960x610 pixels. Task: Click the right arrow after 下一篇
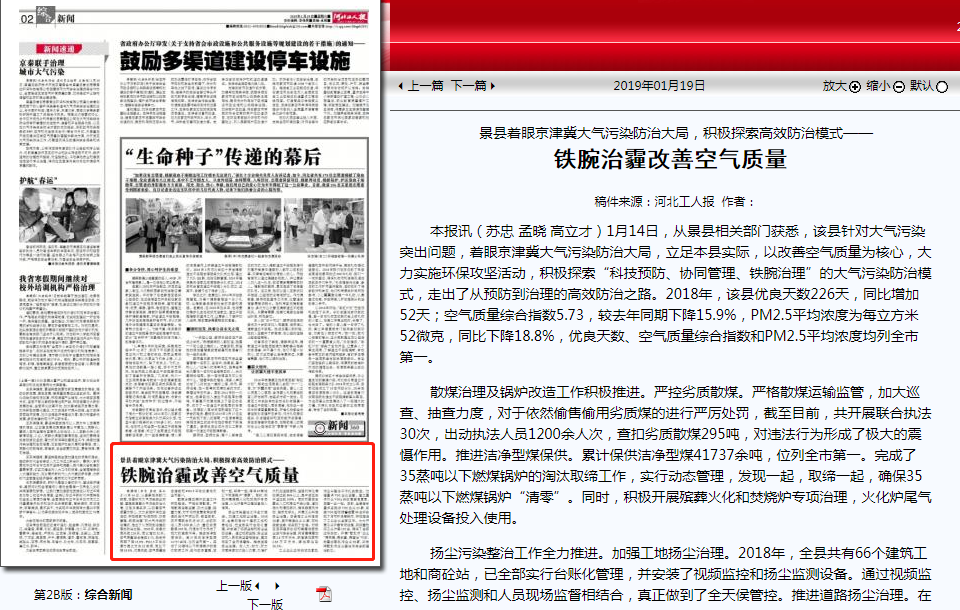494,86
